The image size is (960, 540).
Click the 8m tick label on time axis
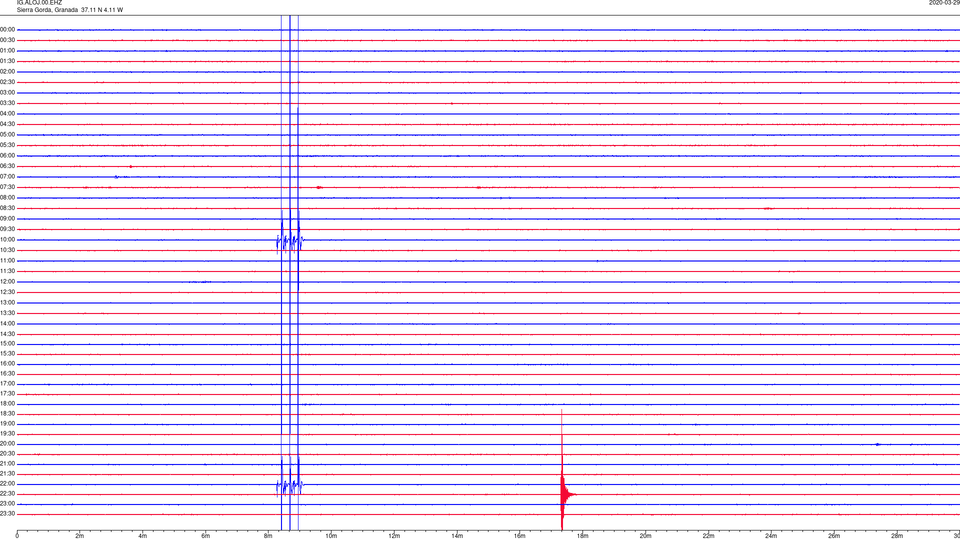click(x=268, y=536)
